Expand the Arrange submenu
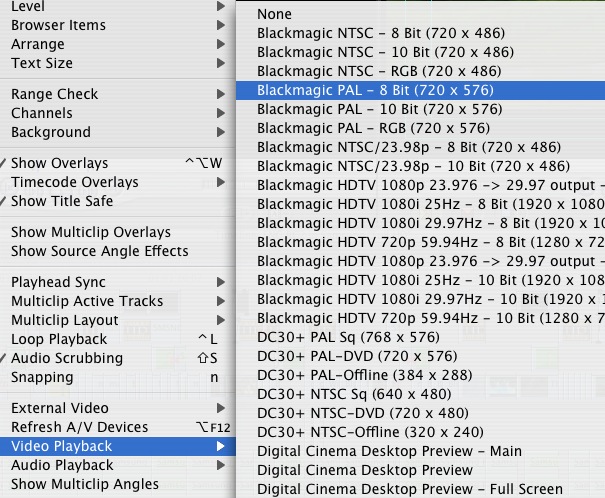The height and width of the screenshot is (498, 605). coord(118,44)
